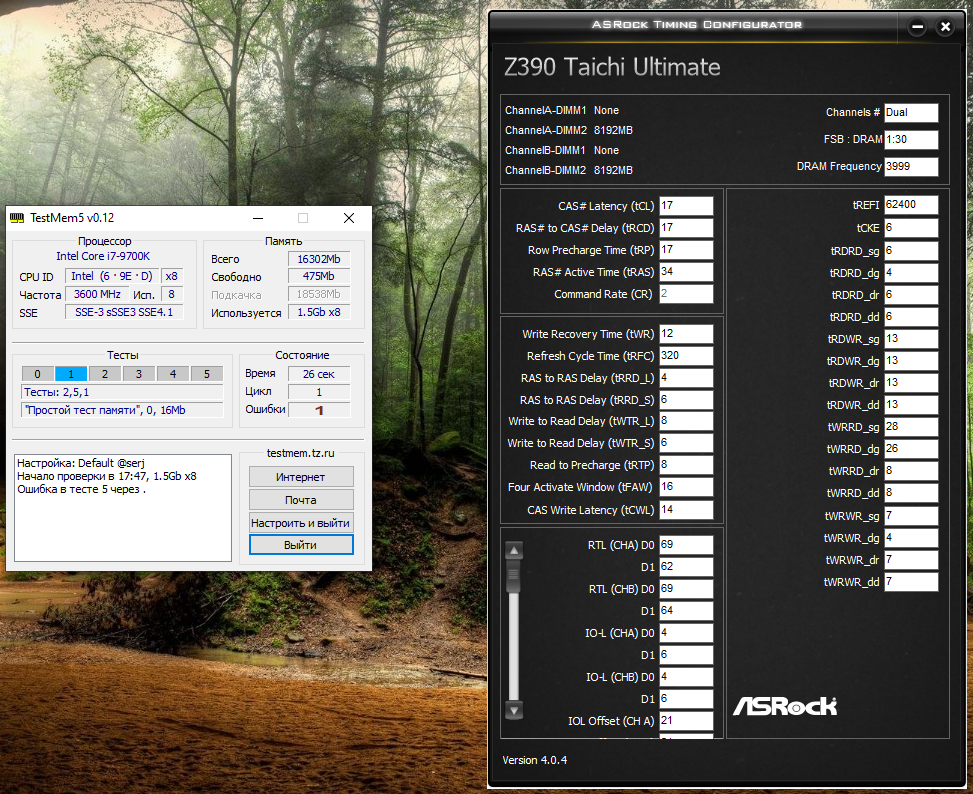Click the tRDWR_sg value field

tap(911, 339)
